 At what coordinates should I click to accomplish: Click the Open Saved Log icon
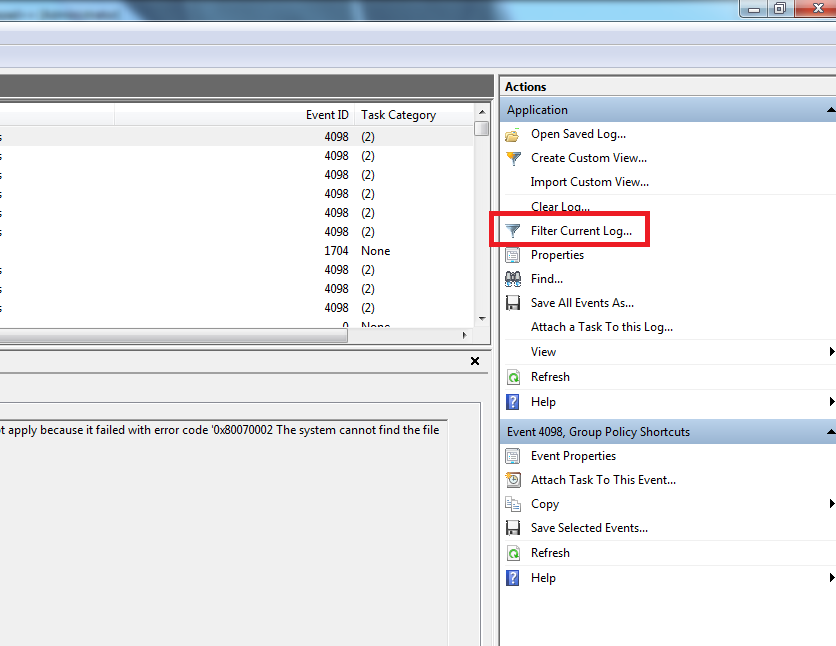coord(513,133)
